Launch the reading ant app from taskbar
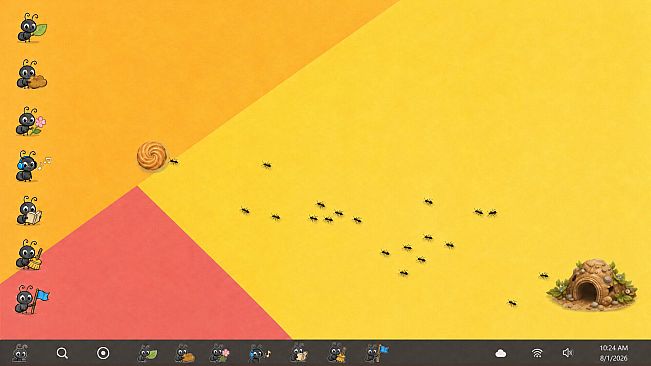The width and height of the screenshot is (651, 366). pyautogui.click(x=299, y=353)
